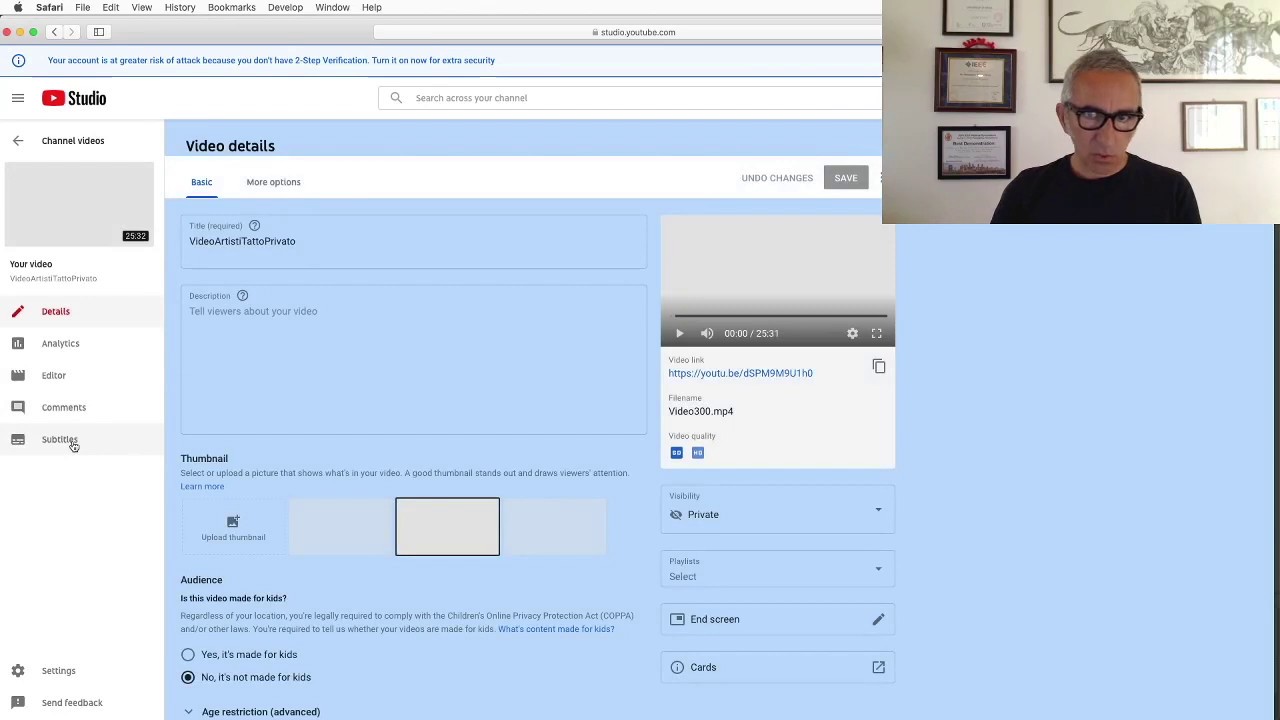1280x720 pixels.
Task: Click UNDO CHANGES button
Action: [x=777, y=178]
